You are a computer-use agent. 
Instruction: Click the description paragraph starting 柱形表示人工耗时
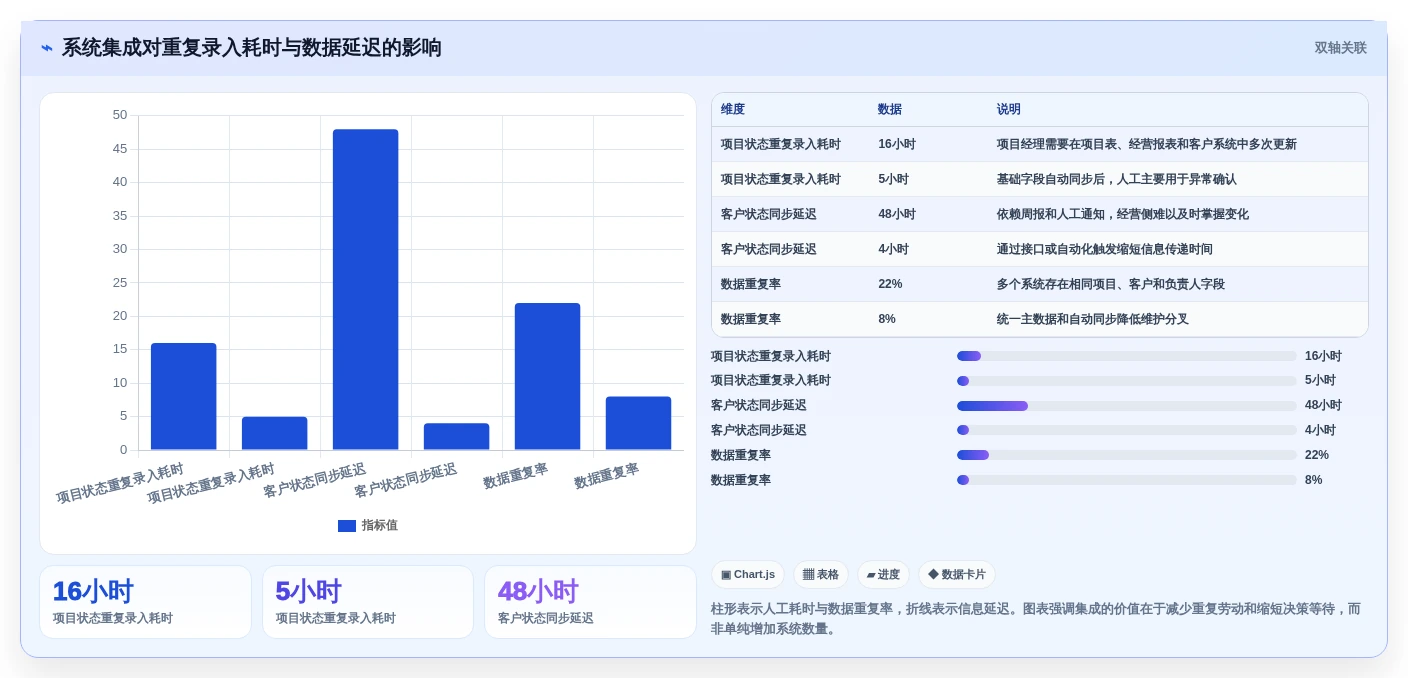click(x=1036, y=618)
